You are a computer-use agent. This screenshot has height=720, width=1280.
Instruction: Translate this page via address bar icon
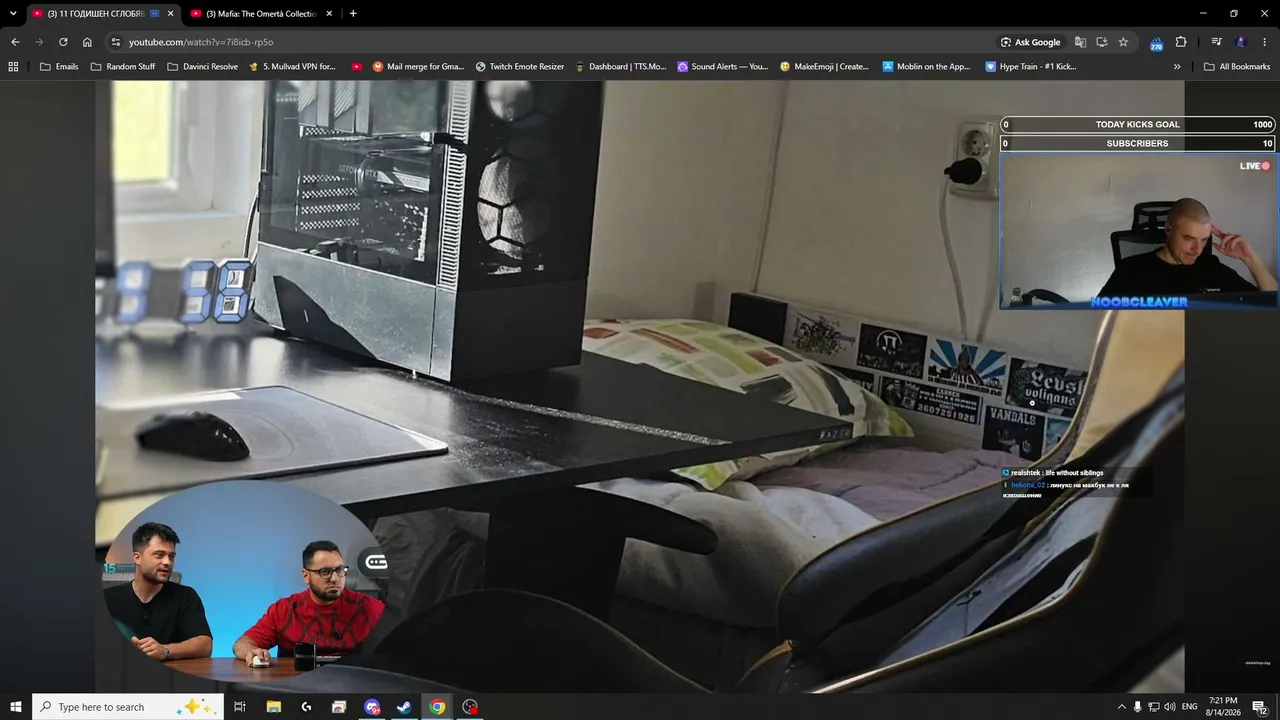pos(1080,42)
